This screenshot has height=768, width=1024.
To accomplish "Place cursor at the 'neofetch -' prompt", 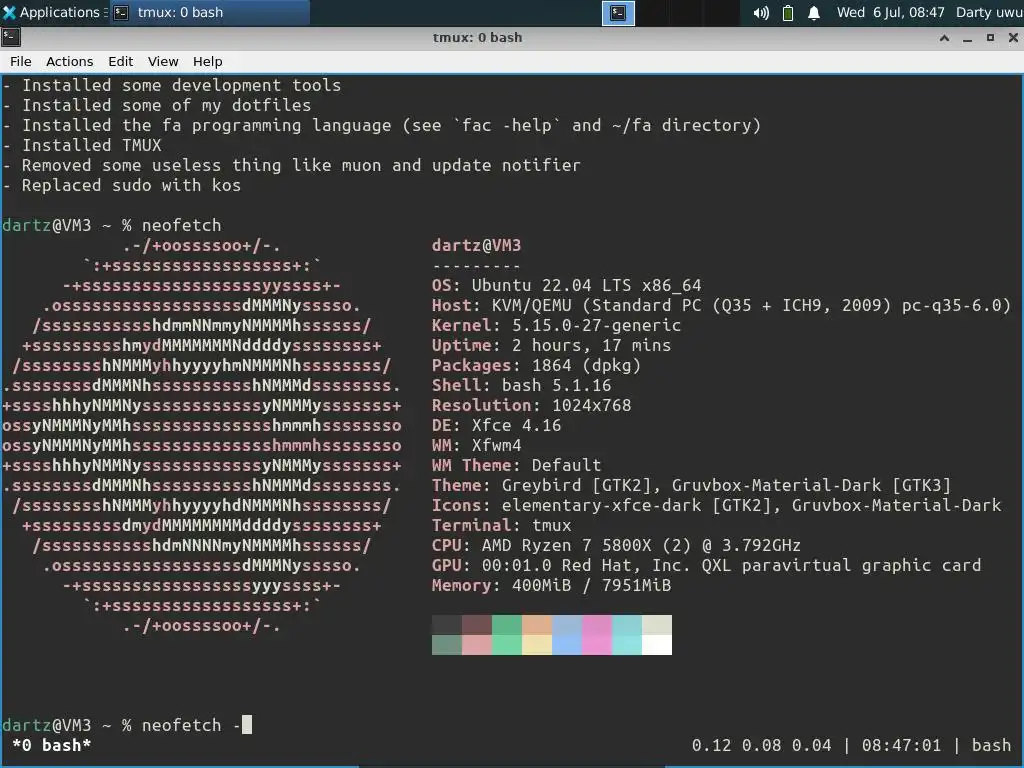I will point(247,725).
